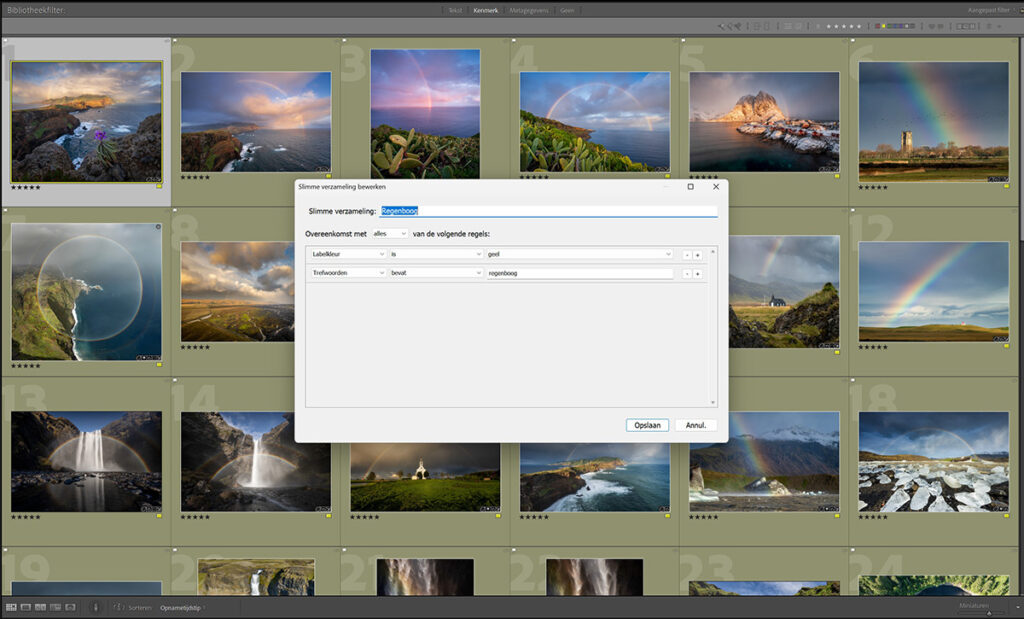Screen dimensions: 1024x619
Task: Switch to Loupe view in bottom toolbar
Action: pyautogui.click(x=25, y=607)
